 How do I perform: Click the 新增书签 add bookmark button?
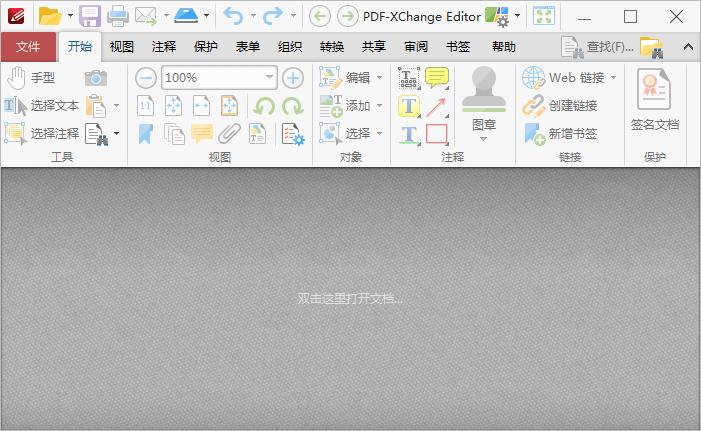pos(561,133)
